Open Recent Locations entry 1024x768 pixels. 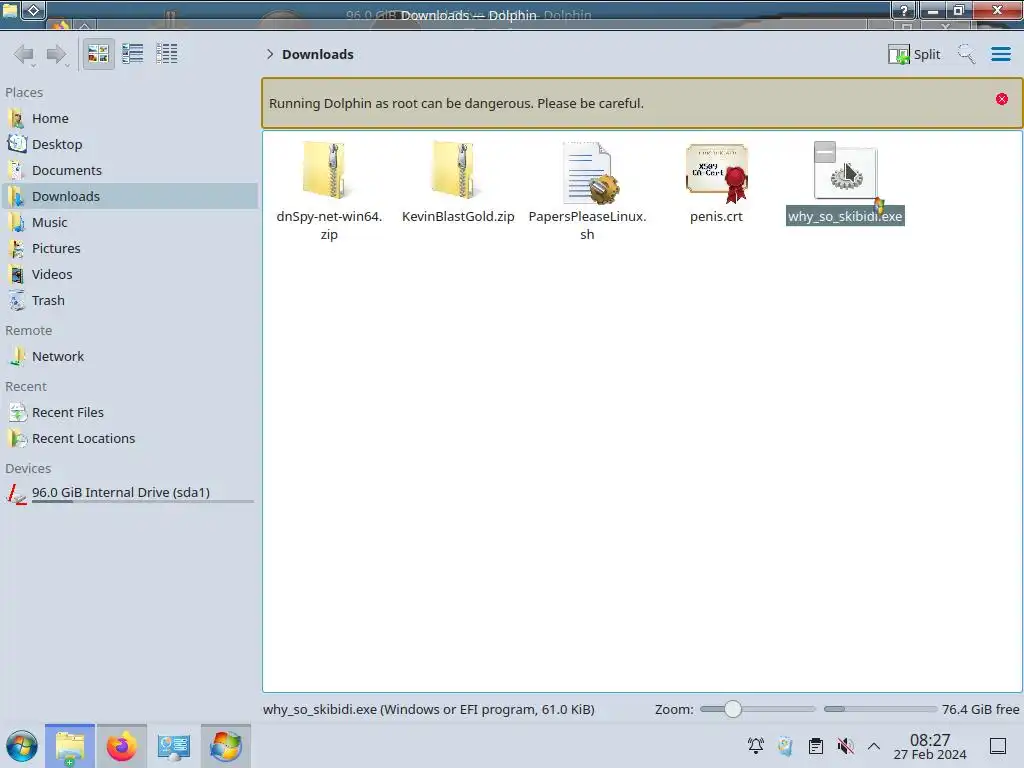click(x=130, y=439)
